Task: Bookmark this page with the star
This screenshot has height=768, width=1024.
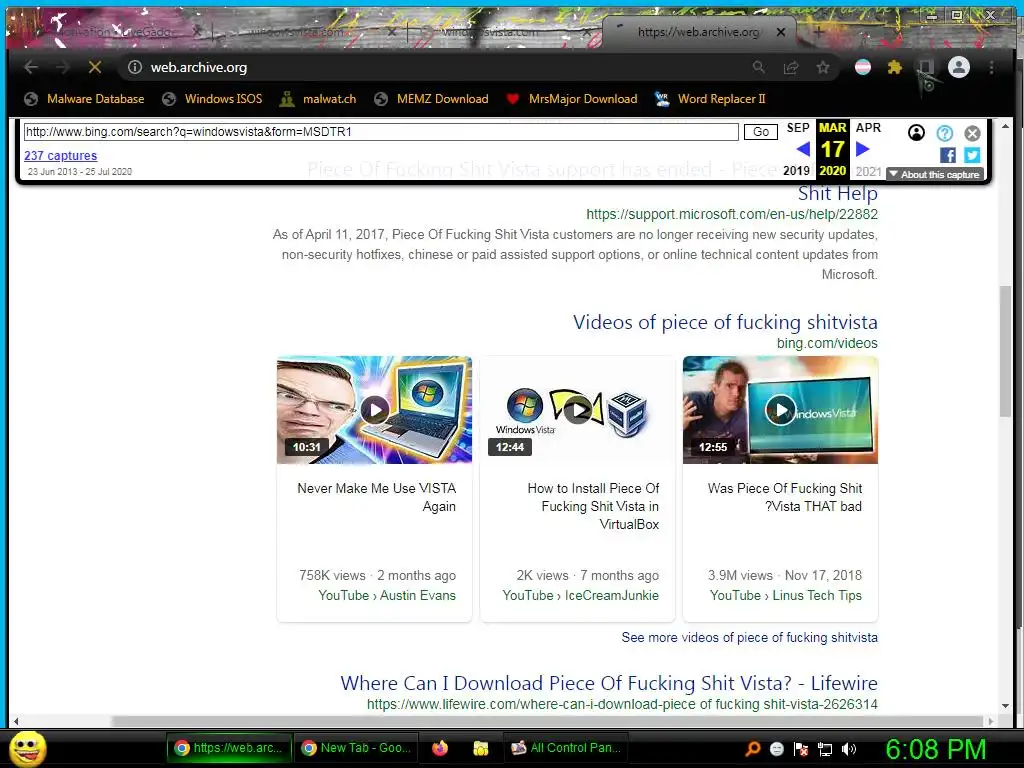Action: coord(823,67)
